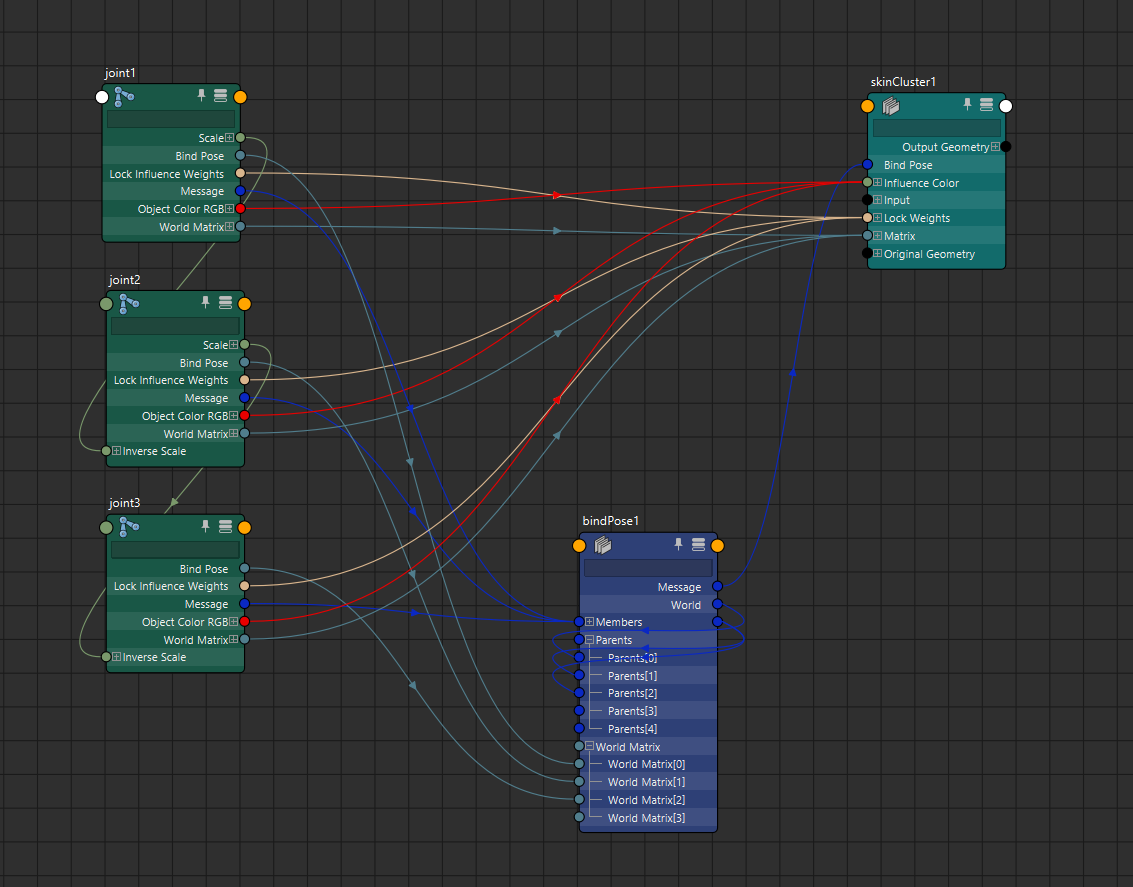The height and width of the screenshot is (887, 1133).
Task: Click the attribute filter field on joint2
Action: point(175,326)
